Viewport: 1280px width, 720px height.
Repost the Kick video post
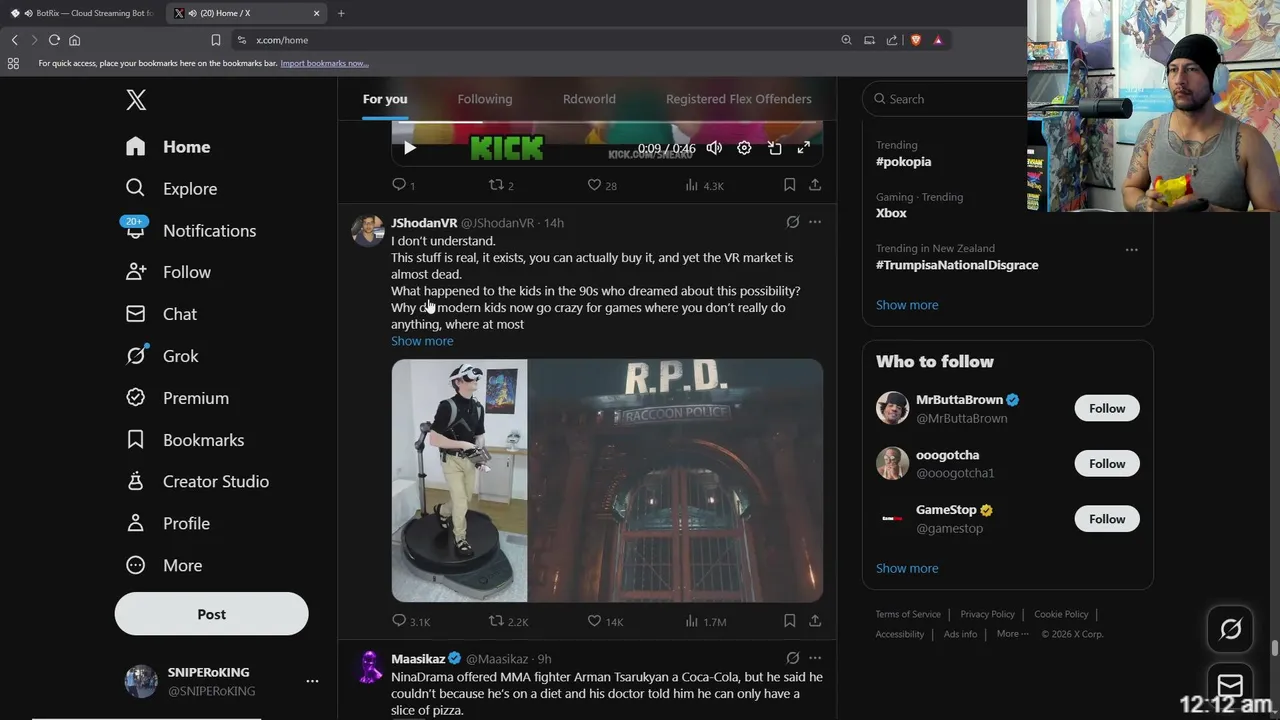pos(501,185)
